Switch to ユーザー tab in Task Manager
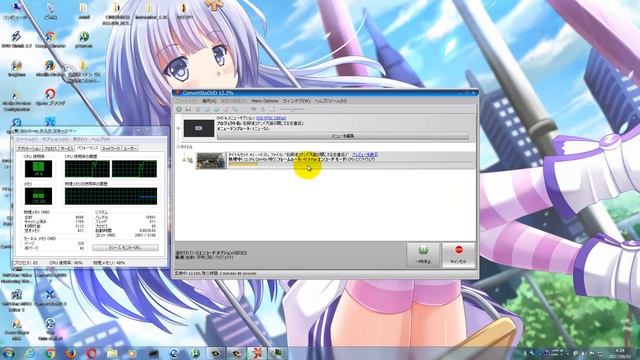The image size is (640, 360). pyautogui.click(x=130, y=149)
